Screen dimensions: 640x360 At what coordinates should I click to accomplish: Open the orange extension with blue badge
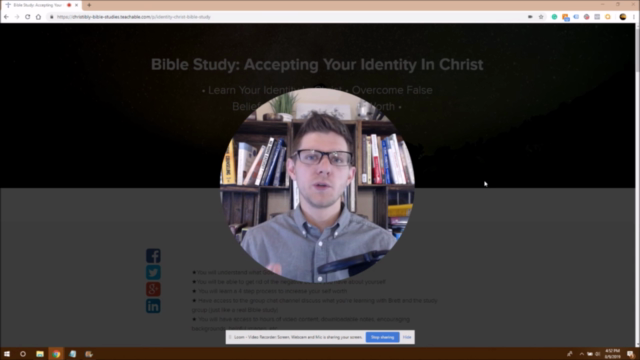pos(565,17)
